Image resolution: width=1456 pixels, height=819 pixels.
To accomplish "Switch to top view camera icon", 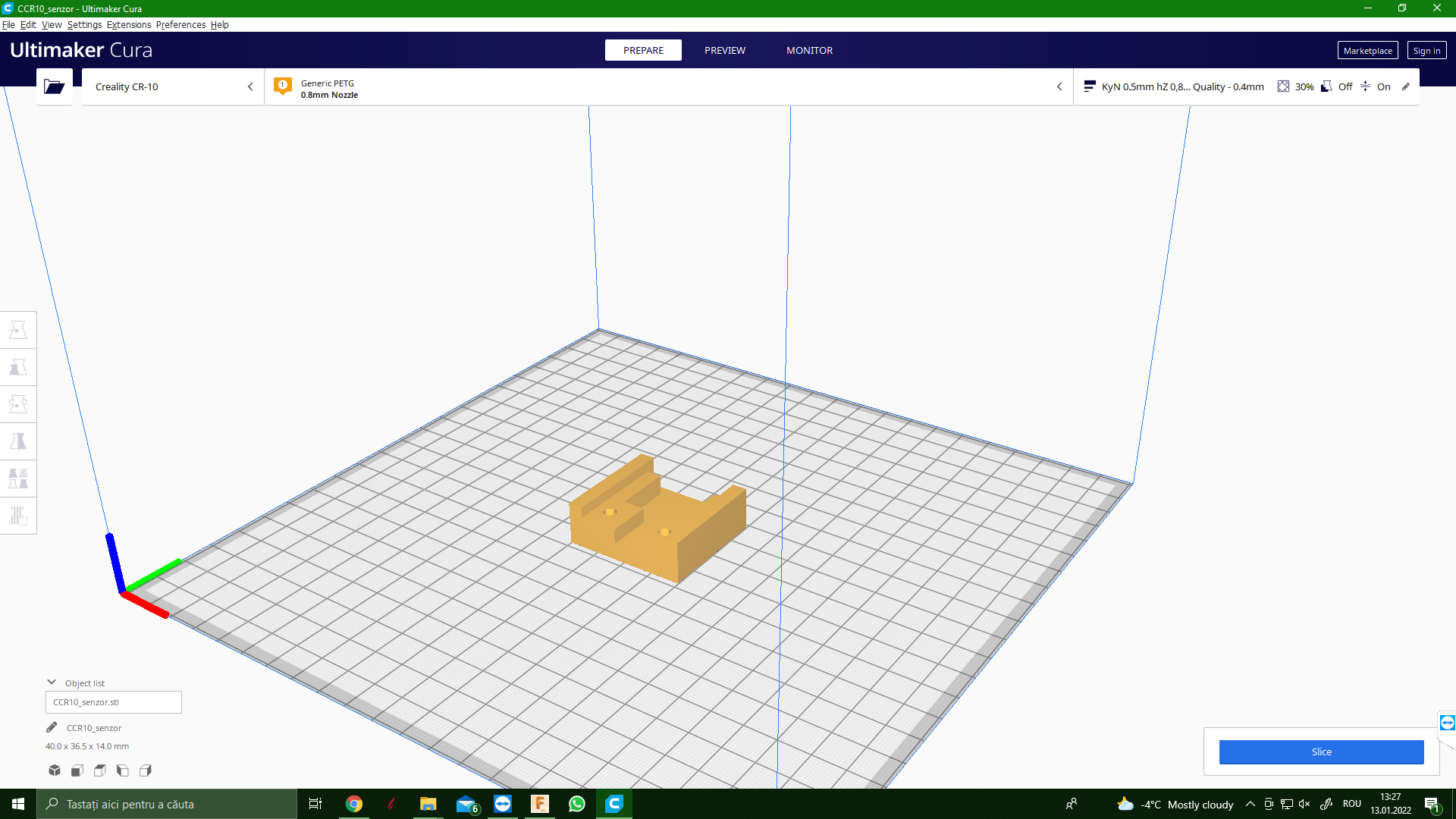I will pyautogui.click(x=100, y=770).
